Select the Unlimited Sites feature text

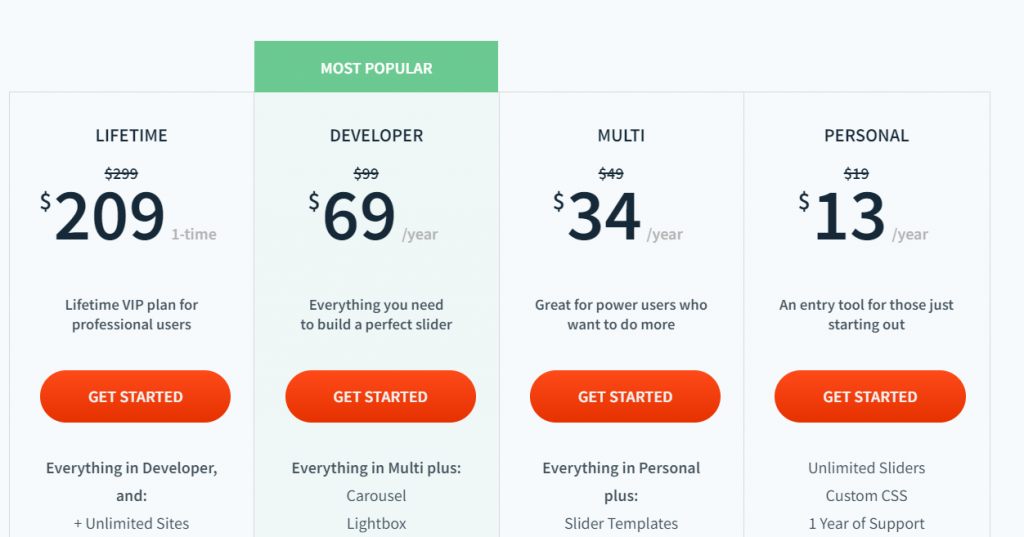pyautogui.click(x=131, y=523)
